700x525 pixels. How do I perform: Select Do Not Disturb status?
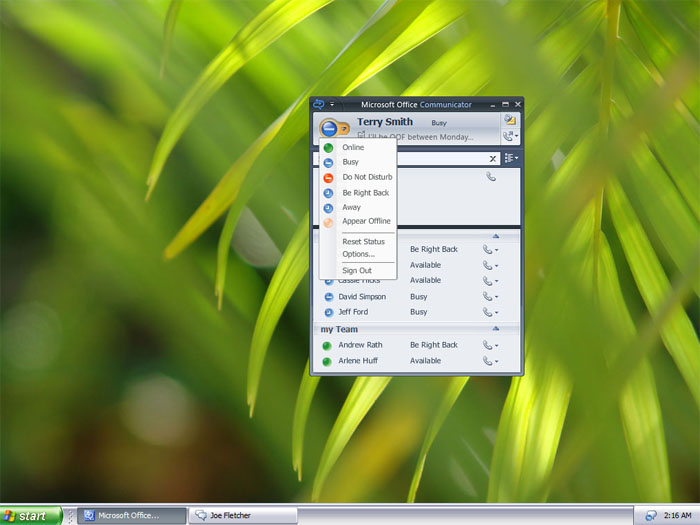[358, 177]
